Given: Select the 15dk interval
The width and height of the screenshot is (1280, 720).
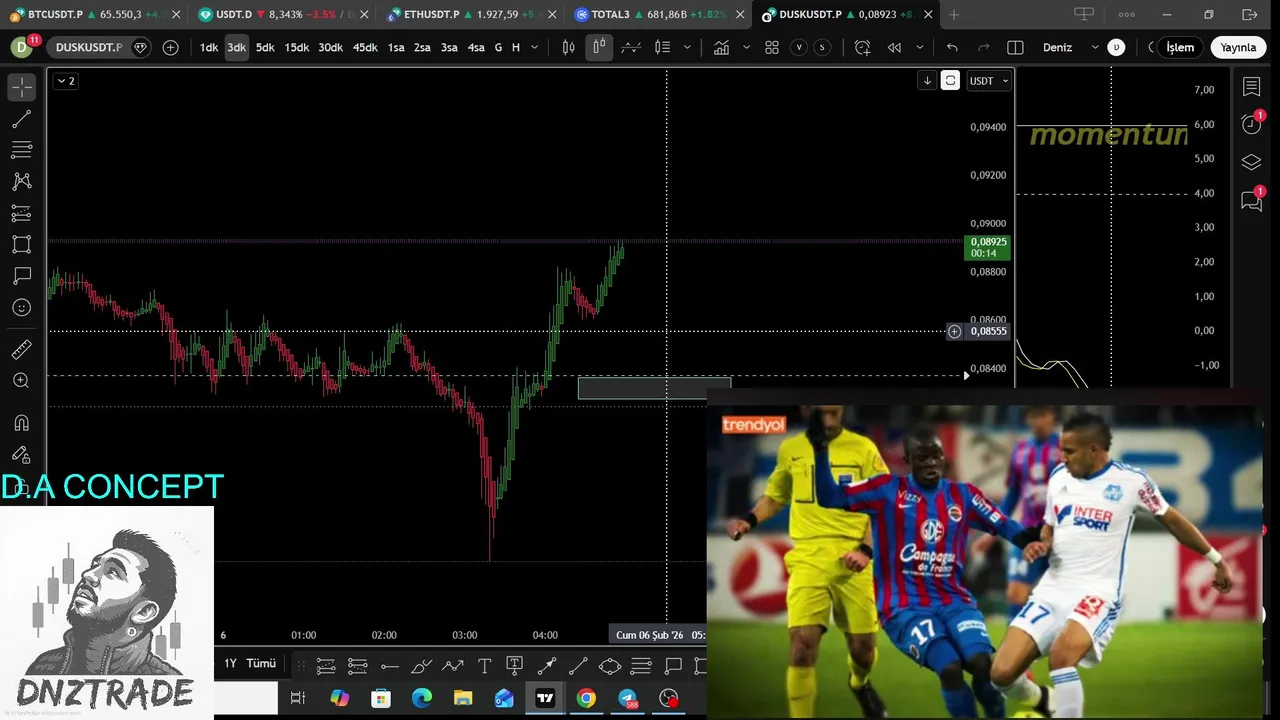Looking at the screenshot, I should tap(297, 47).
